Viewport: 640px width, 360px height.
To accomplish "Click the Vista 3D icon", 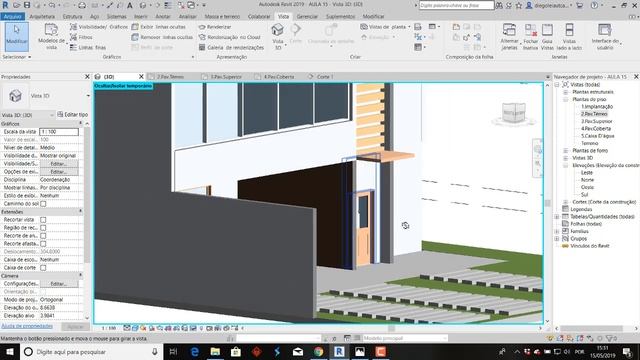I will pos(278,30).
